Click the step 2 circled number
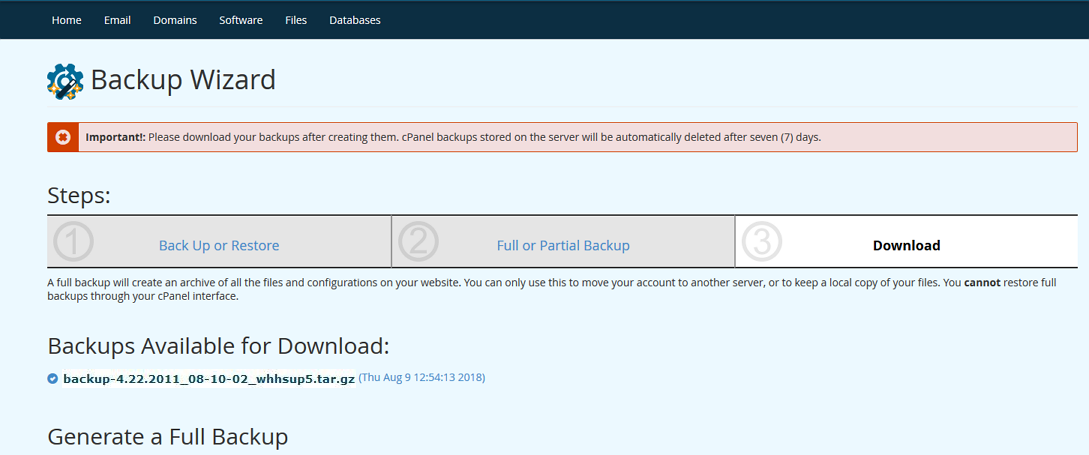Viewport: 1089px width, 455px height. (418, 242)
